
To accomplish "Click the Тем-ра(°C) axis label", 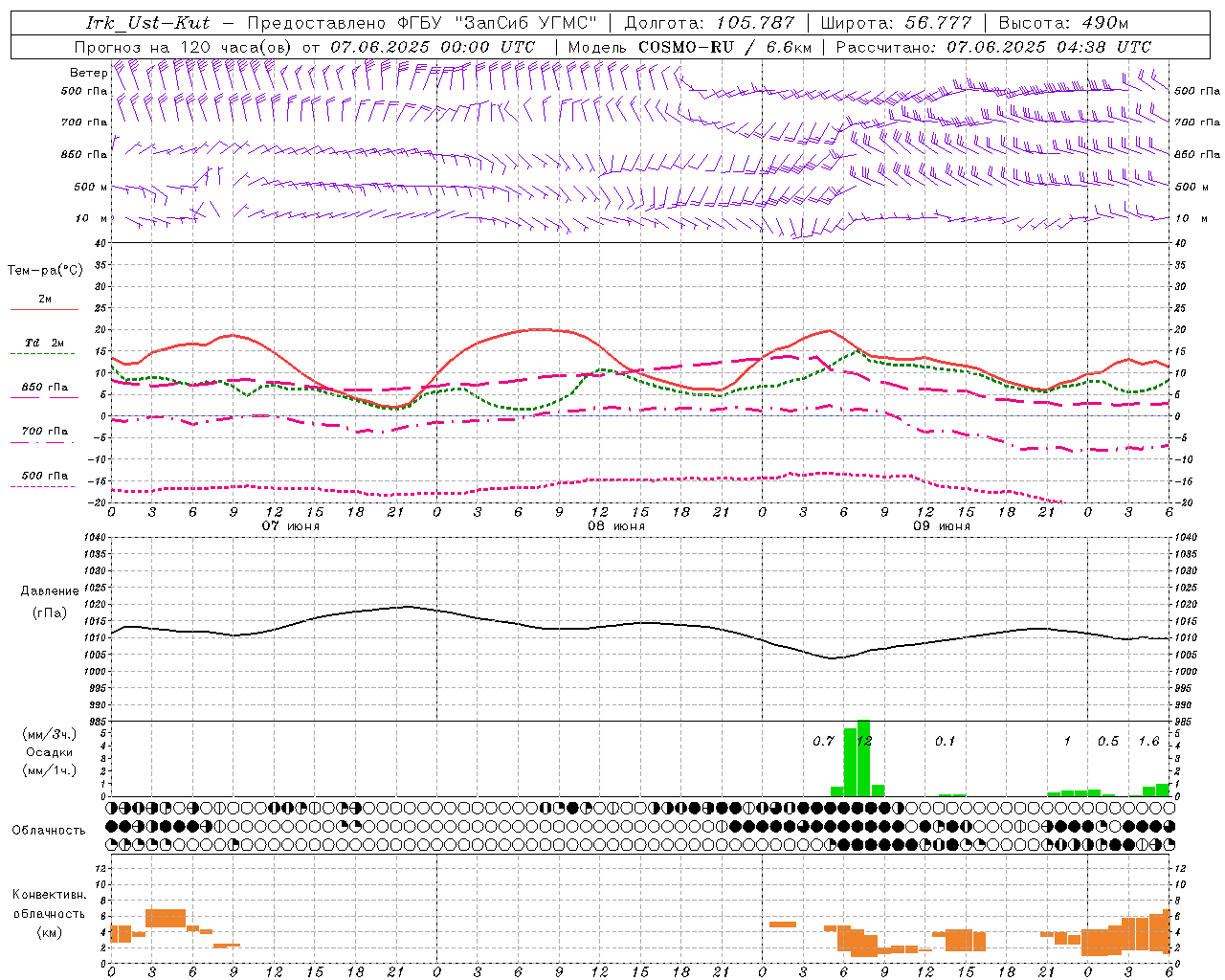I will click(x=45, y=271).
